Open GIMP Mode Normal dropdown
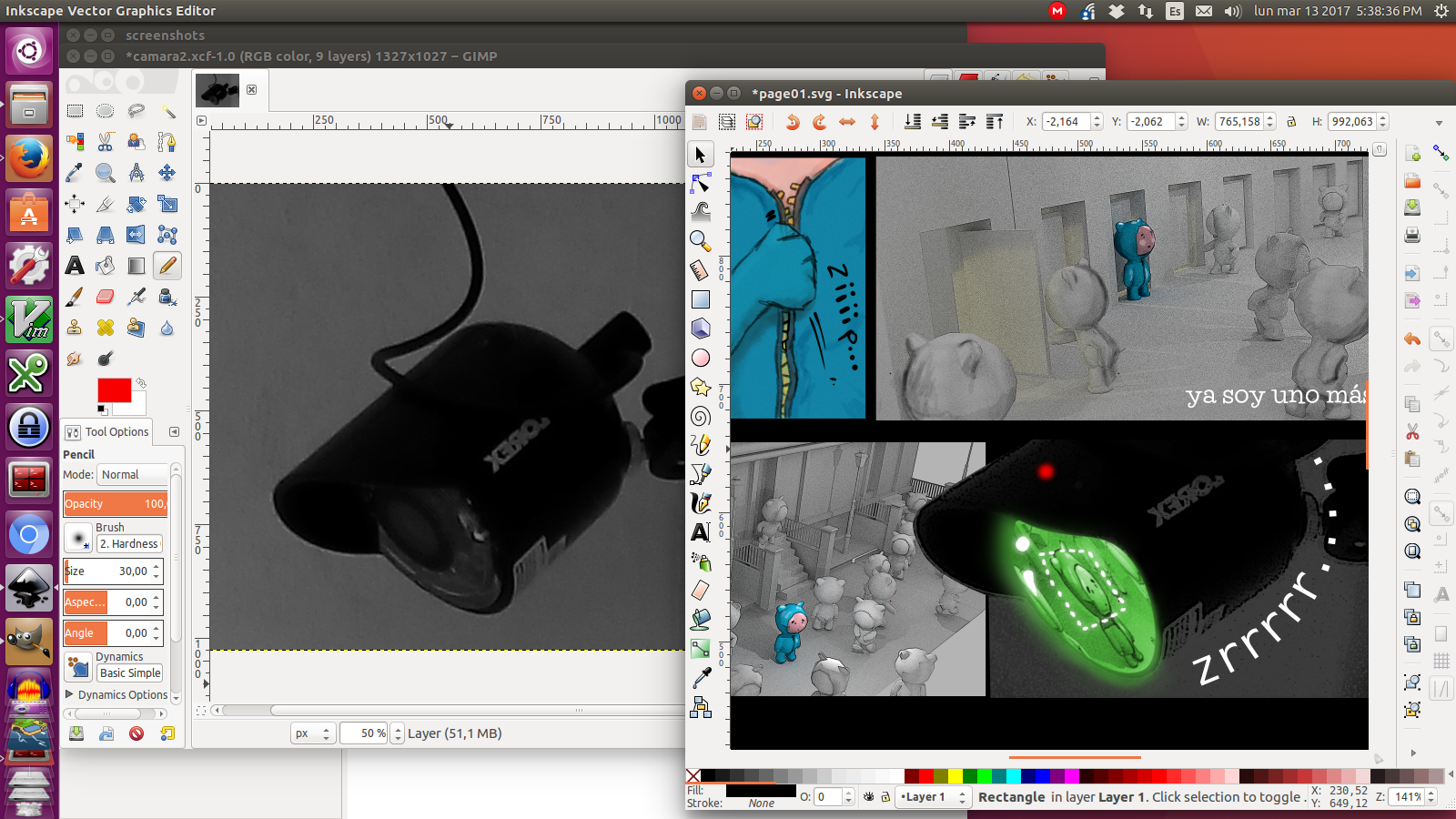Viewport: 1456px width, 819px height. point(133,474)
